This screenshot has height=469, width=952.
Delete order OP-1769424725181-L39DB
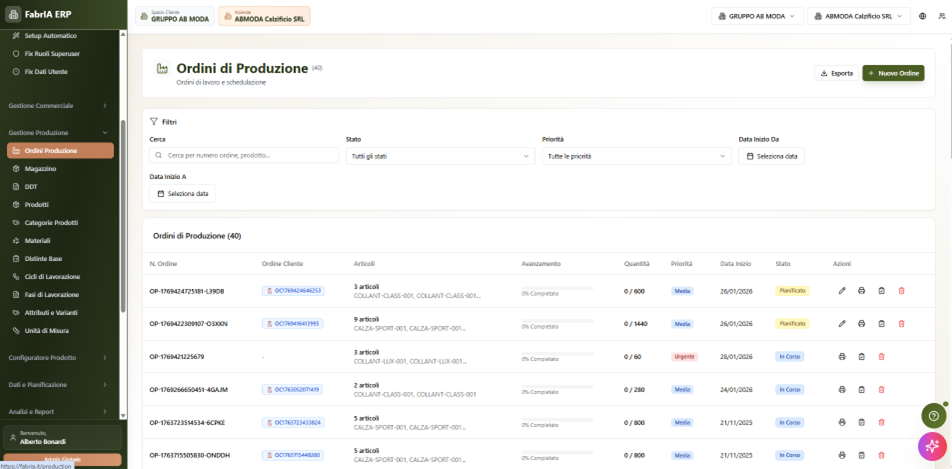click(x=901, y=291)
